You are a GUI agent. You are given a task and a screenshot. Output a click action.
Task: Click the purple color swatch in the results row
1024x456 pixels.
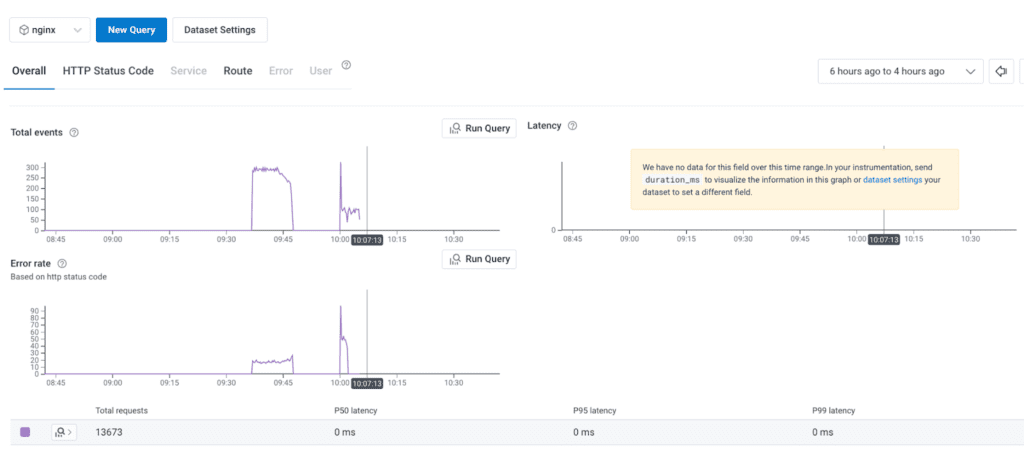[x=25, y=432]
